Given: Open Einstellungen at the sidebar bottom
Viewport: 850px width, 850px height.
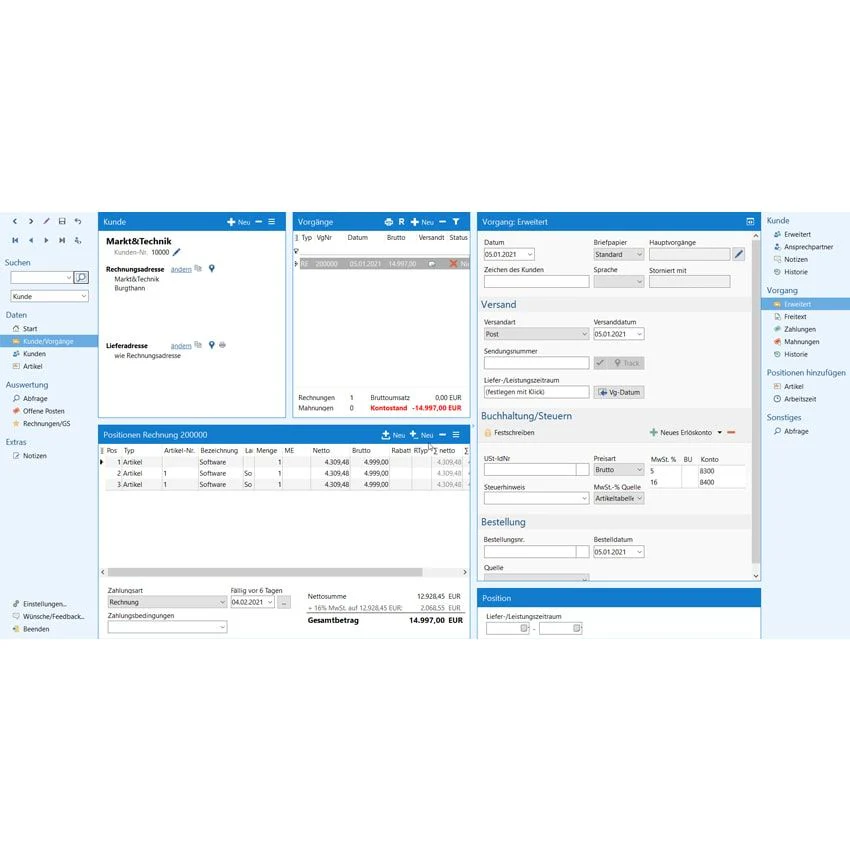Looking at the screenshot, I should [44, 604].
